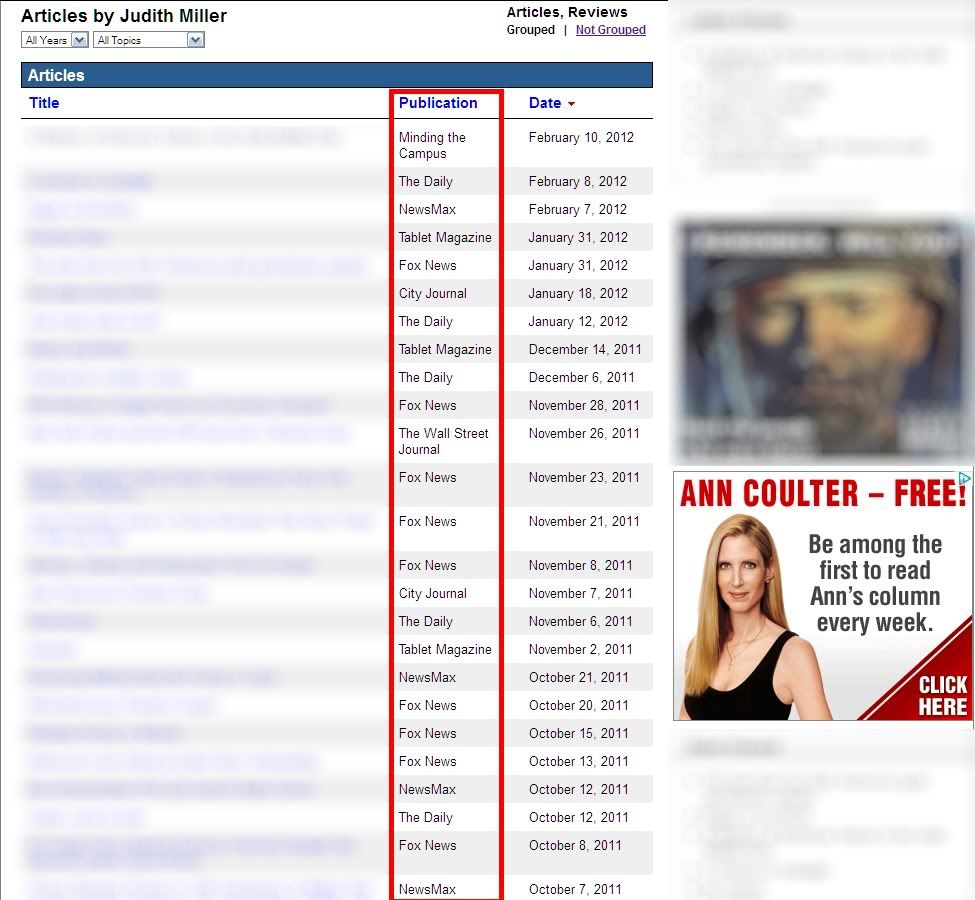Click the blue Articles section header bar

pyautogui.click(x=337, y=75)
